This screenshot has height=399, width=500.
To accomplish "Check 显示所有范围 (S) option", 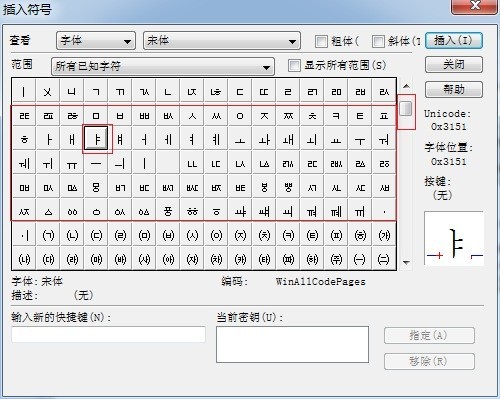I will (294, 65).
